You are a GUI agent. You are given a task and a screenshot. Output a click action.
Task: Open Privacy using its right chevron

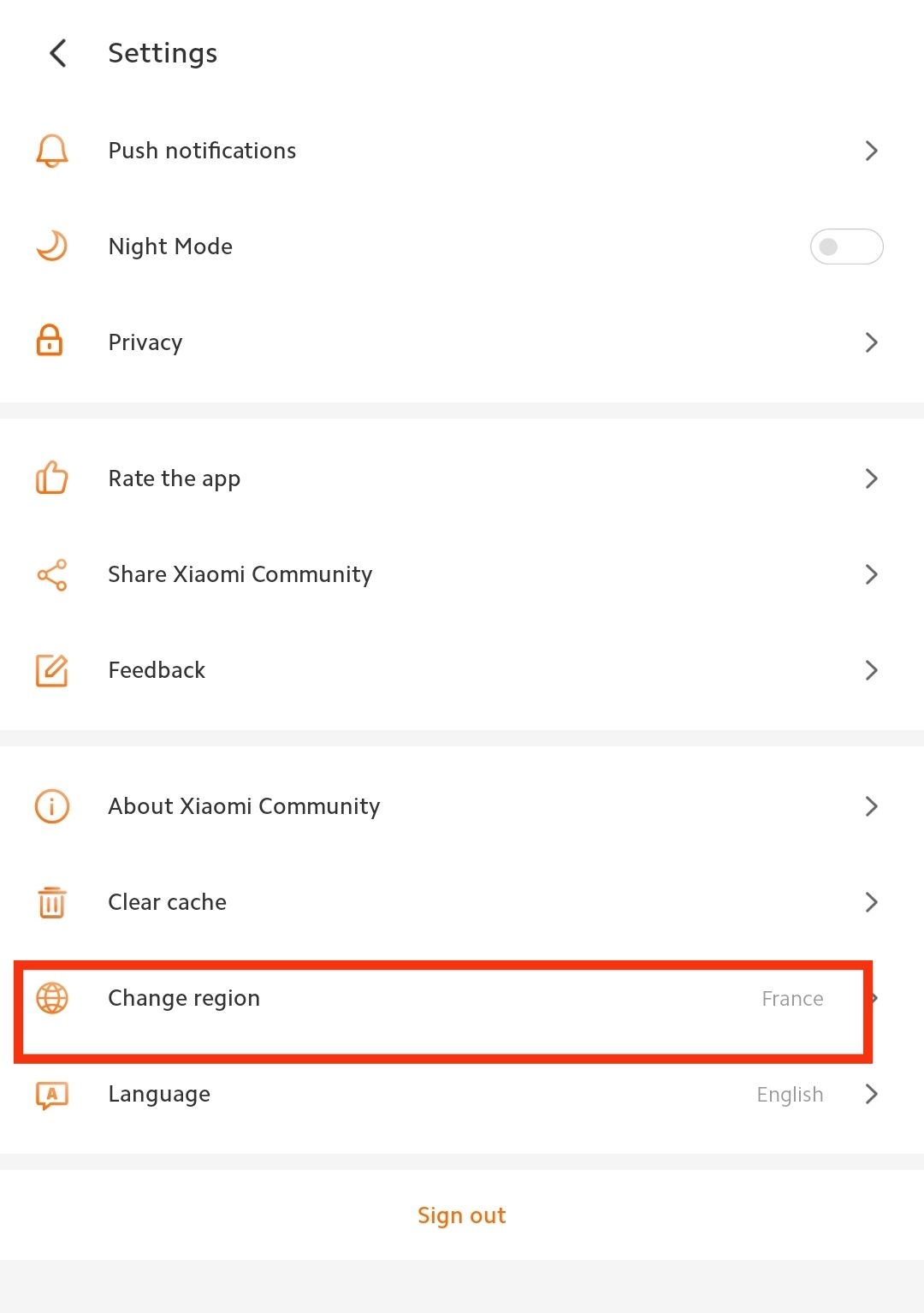(871, 342)
